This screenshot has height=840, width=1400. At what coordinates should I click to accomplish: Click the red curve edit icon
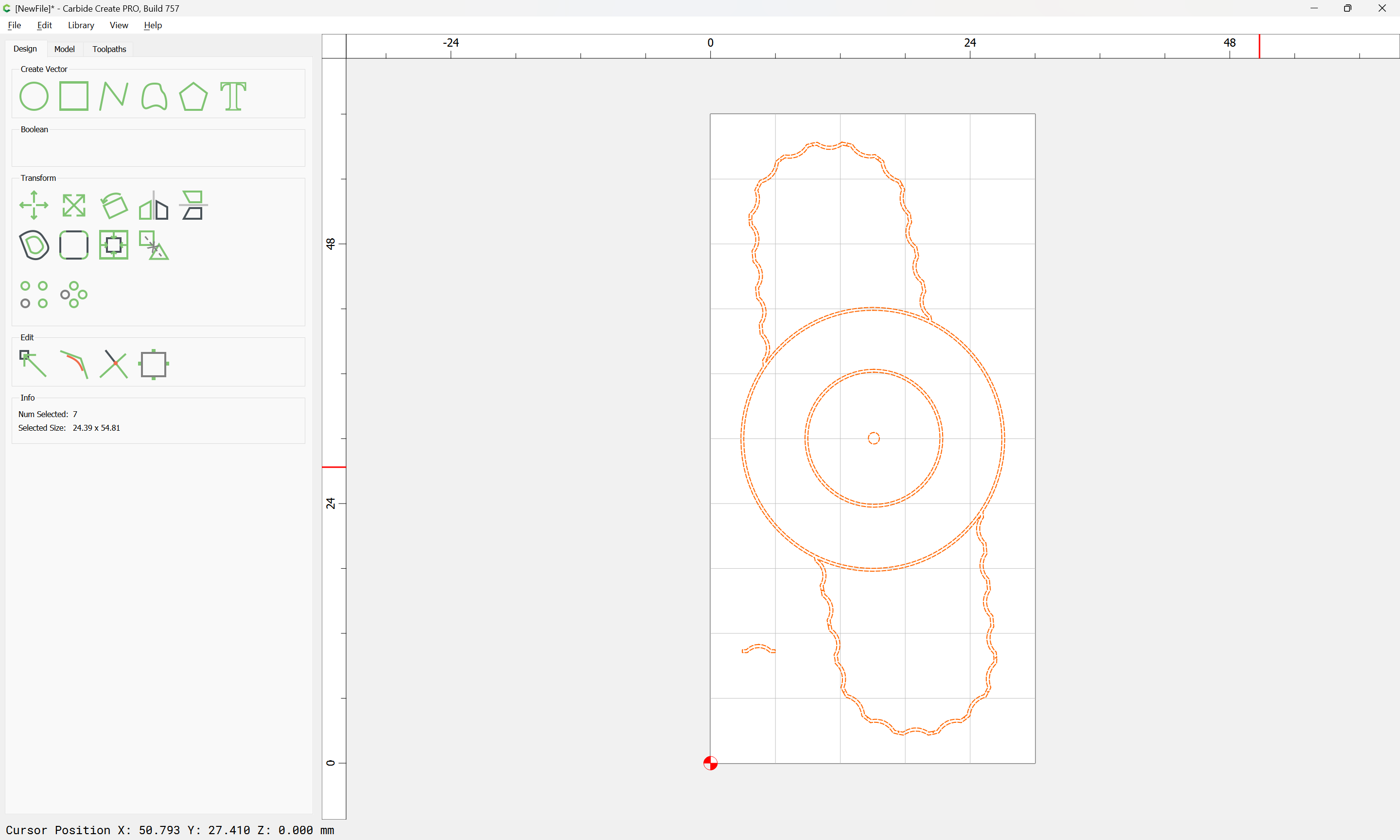(x=74, y=364)
